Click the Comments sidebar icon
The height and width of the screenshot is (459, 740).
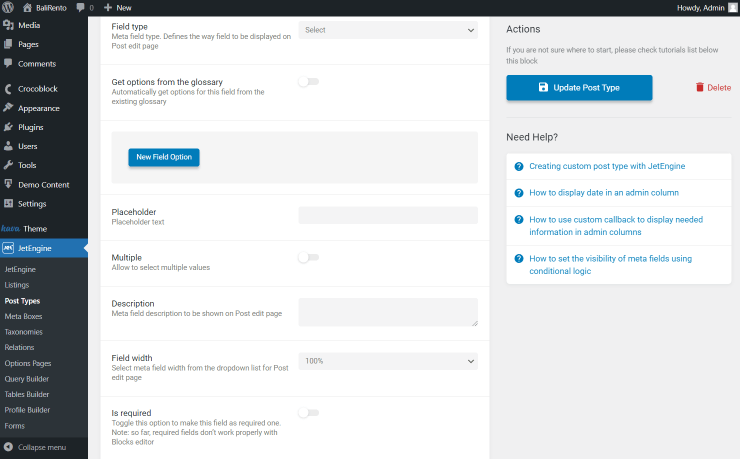pos(8,63)
